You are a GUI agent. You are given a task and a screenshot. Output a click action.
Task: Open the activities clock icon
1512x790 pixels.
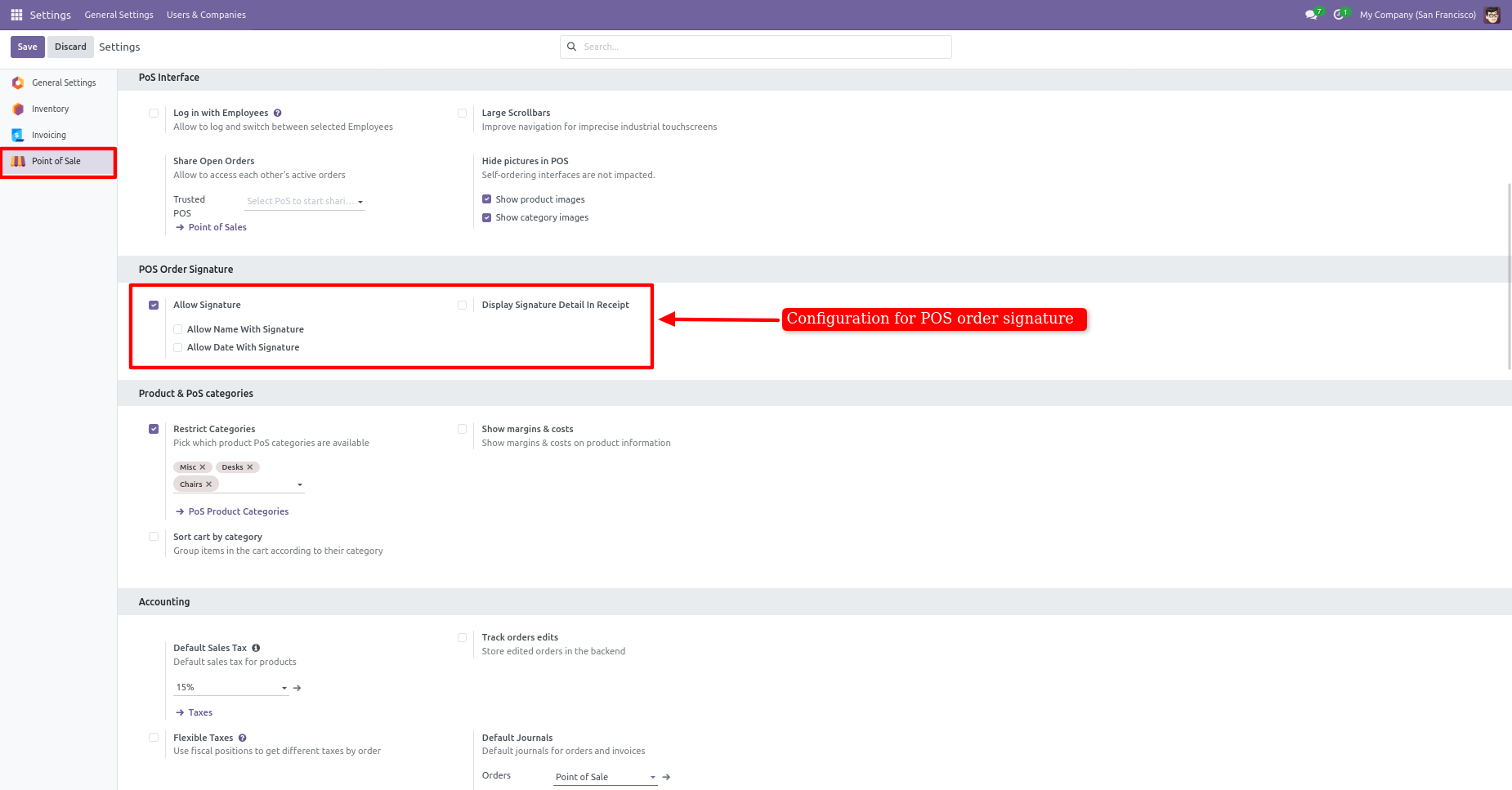[1339, 15]
